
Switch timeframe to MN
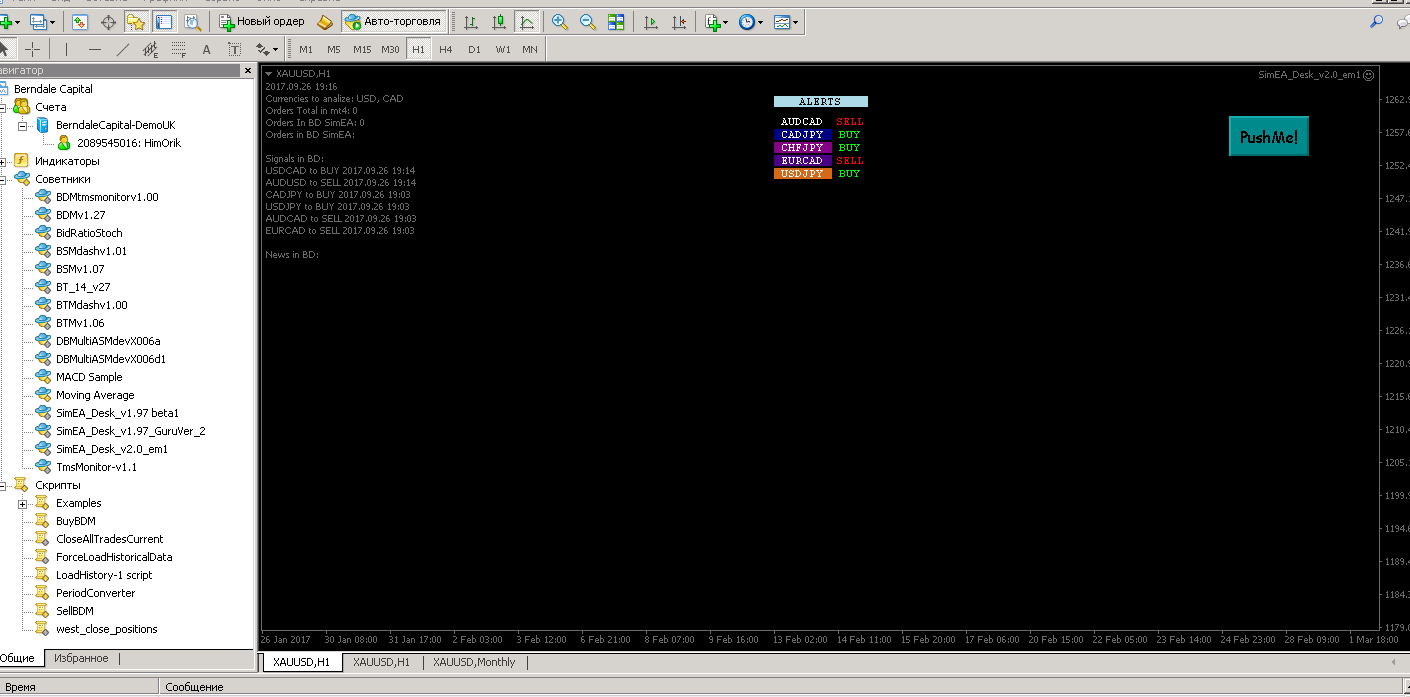point(530,49)
